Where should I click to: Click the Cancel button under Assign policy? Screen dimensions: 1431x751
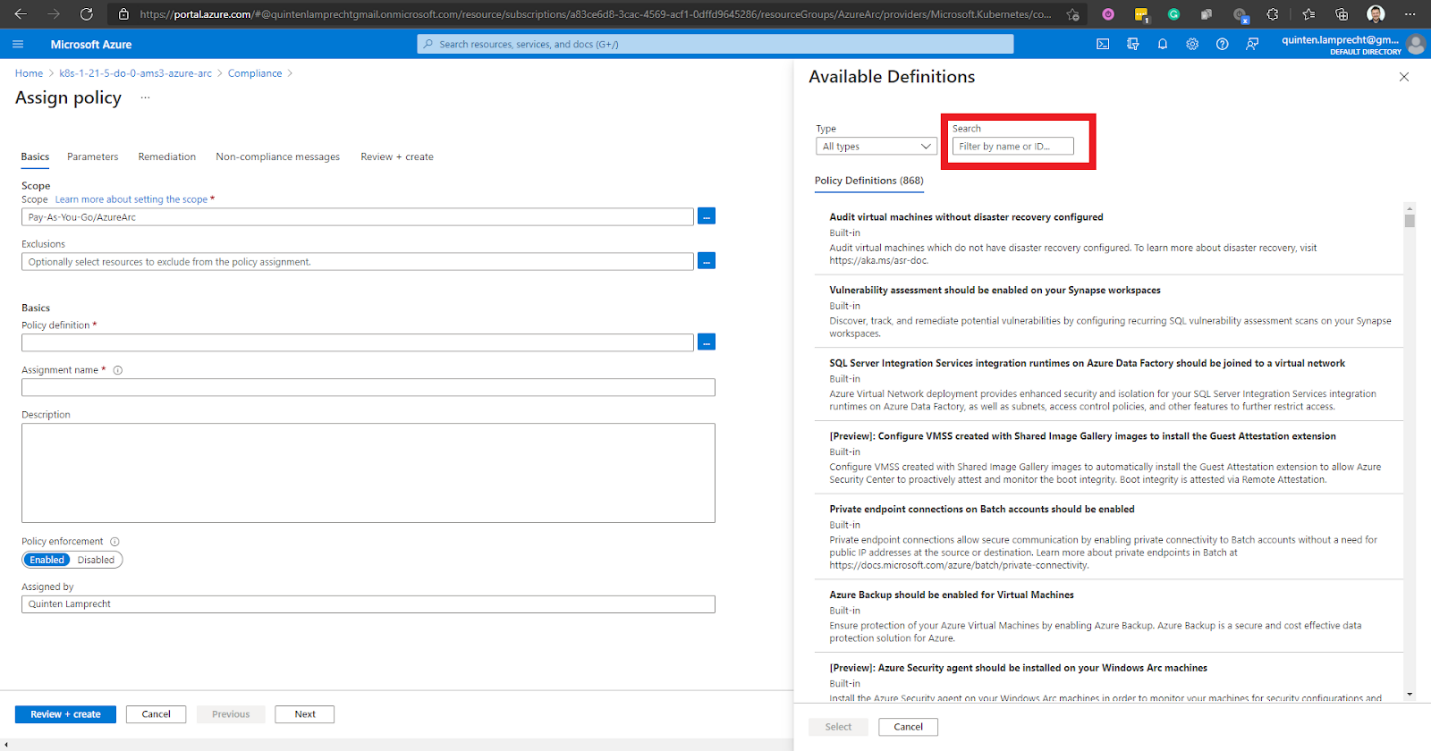156,714
